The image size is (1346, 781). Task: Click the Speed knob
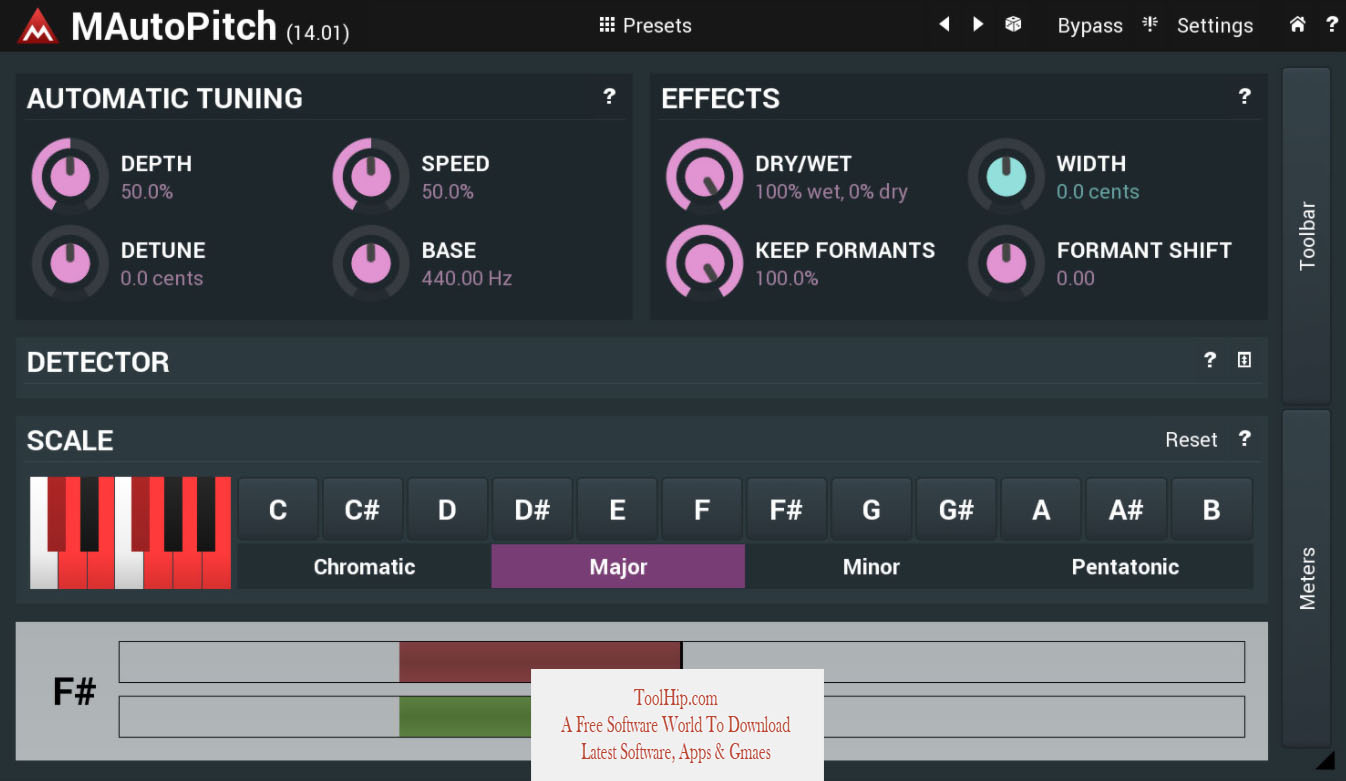371,176
